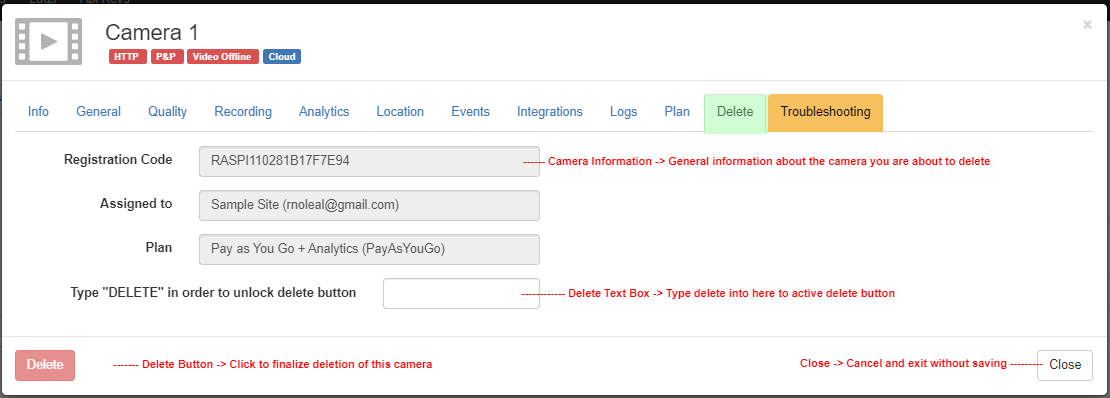Open the Location tab
Image resolution: width=1110 pixels, height=398 pixels.
tap(400, 112)
